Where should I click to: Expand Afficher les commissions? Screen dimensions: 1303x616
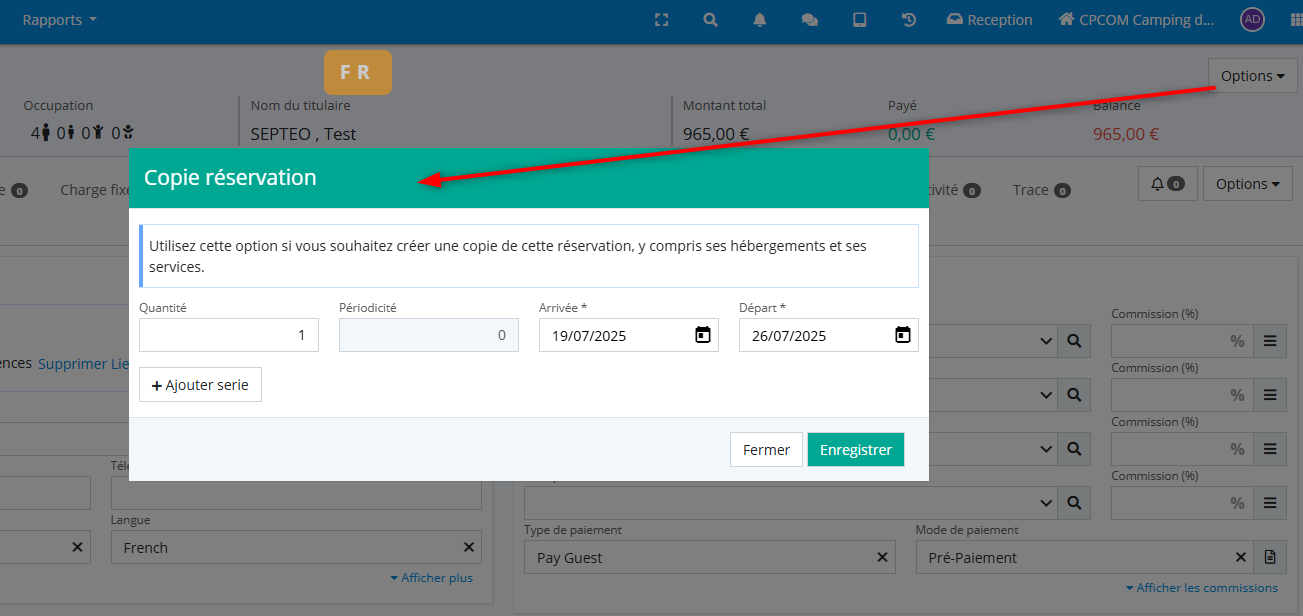[x=1201, y=588]
